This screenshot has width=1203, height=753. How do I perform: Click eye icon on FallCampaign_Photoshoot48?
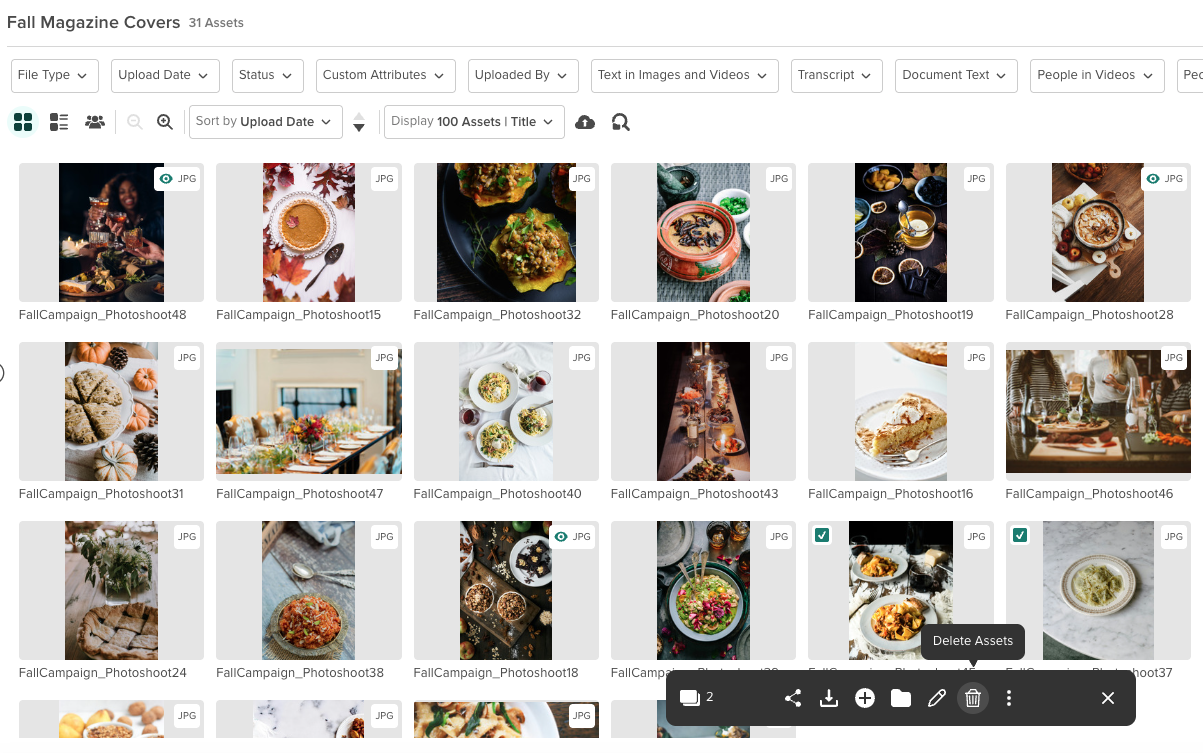pyautogui.click(x=166, y=179)
